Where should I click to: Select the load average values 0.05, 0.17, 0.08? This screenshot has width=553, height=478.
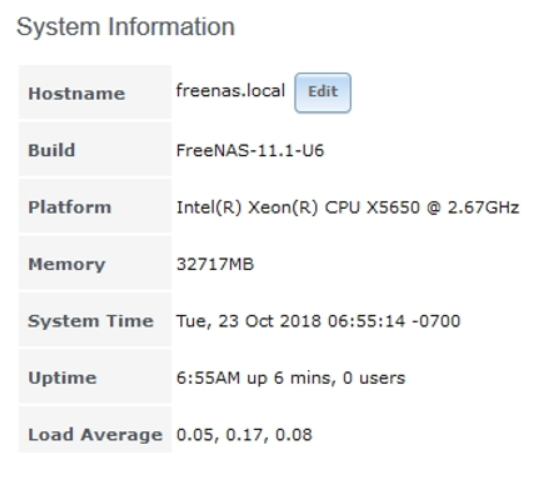point(244,435)
